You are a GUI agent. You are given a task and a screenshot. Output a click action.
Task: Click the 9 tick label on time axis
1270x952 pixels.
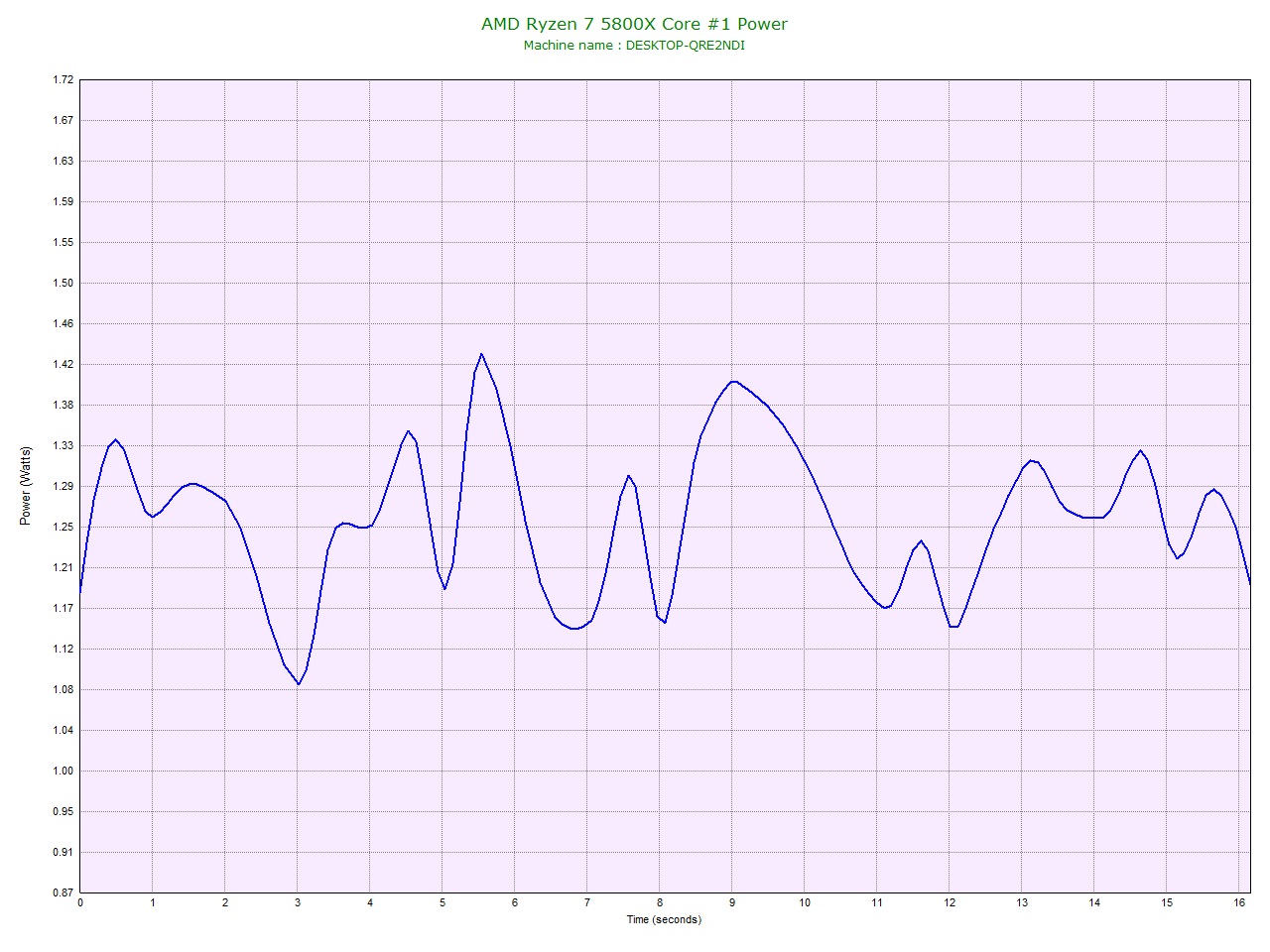(x=732, y=903)
